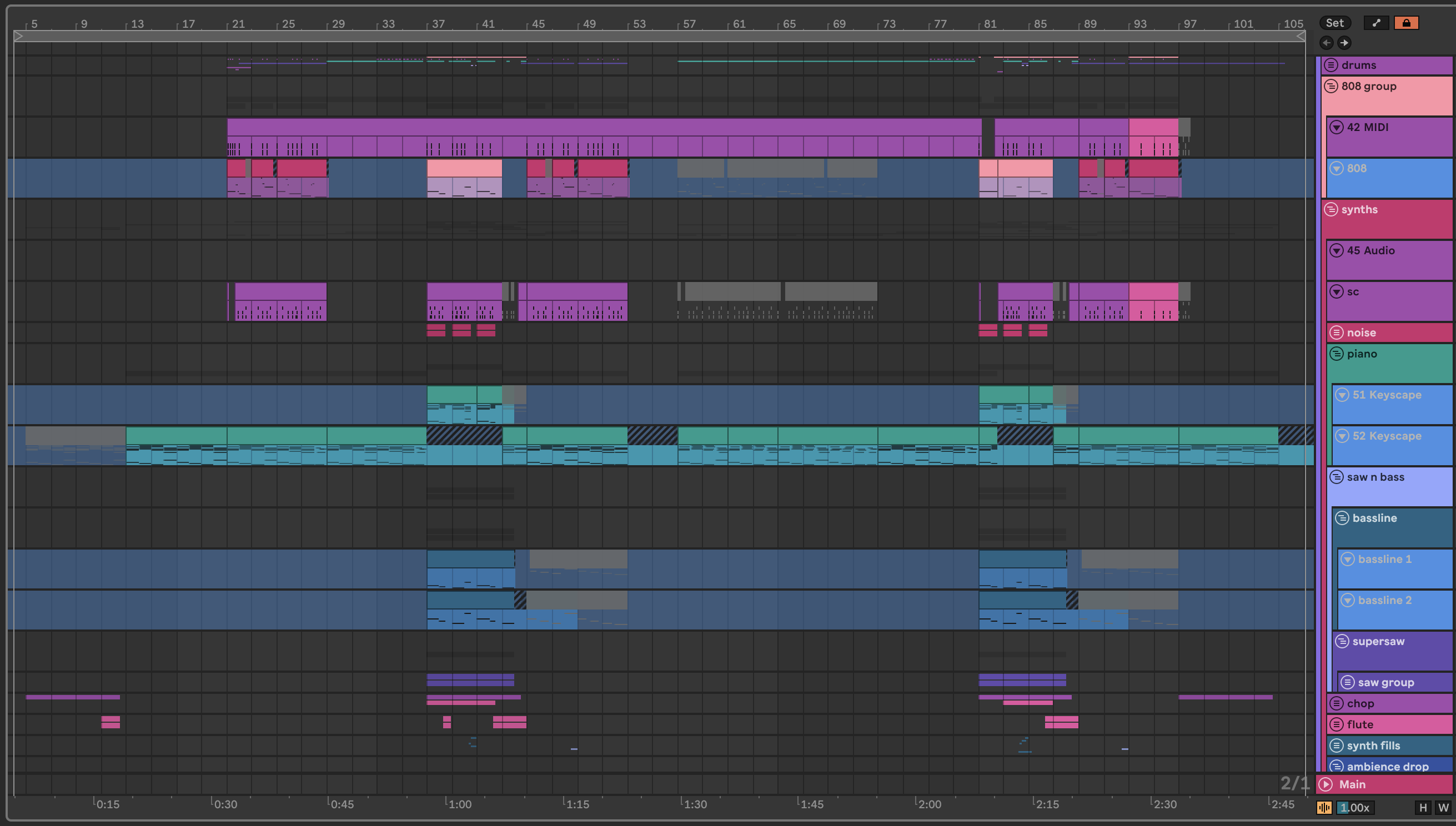Unfold the drums group track
This screenshot has height=826, width=1456.
pyautogui.click(x=1331, y=65)
